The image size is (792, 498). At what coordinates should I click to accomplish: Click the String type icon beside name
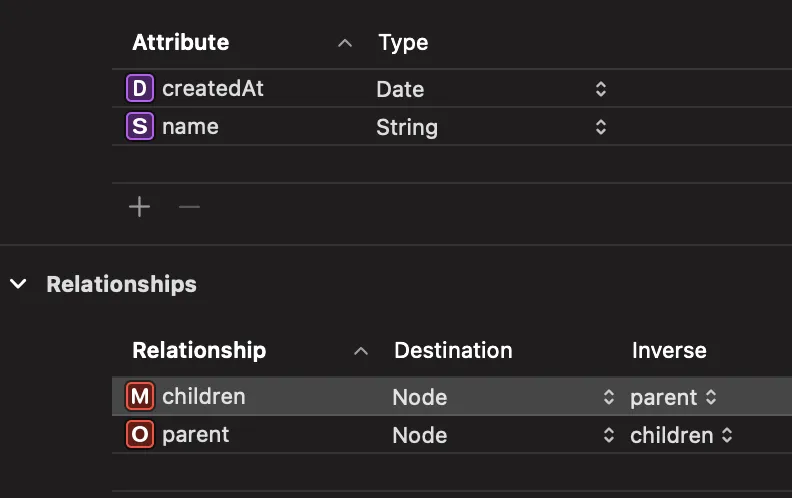pyautogui.click(x=140, y=127)
